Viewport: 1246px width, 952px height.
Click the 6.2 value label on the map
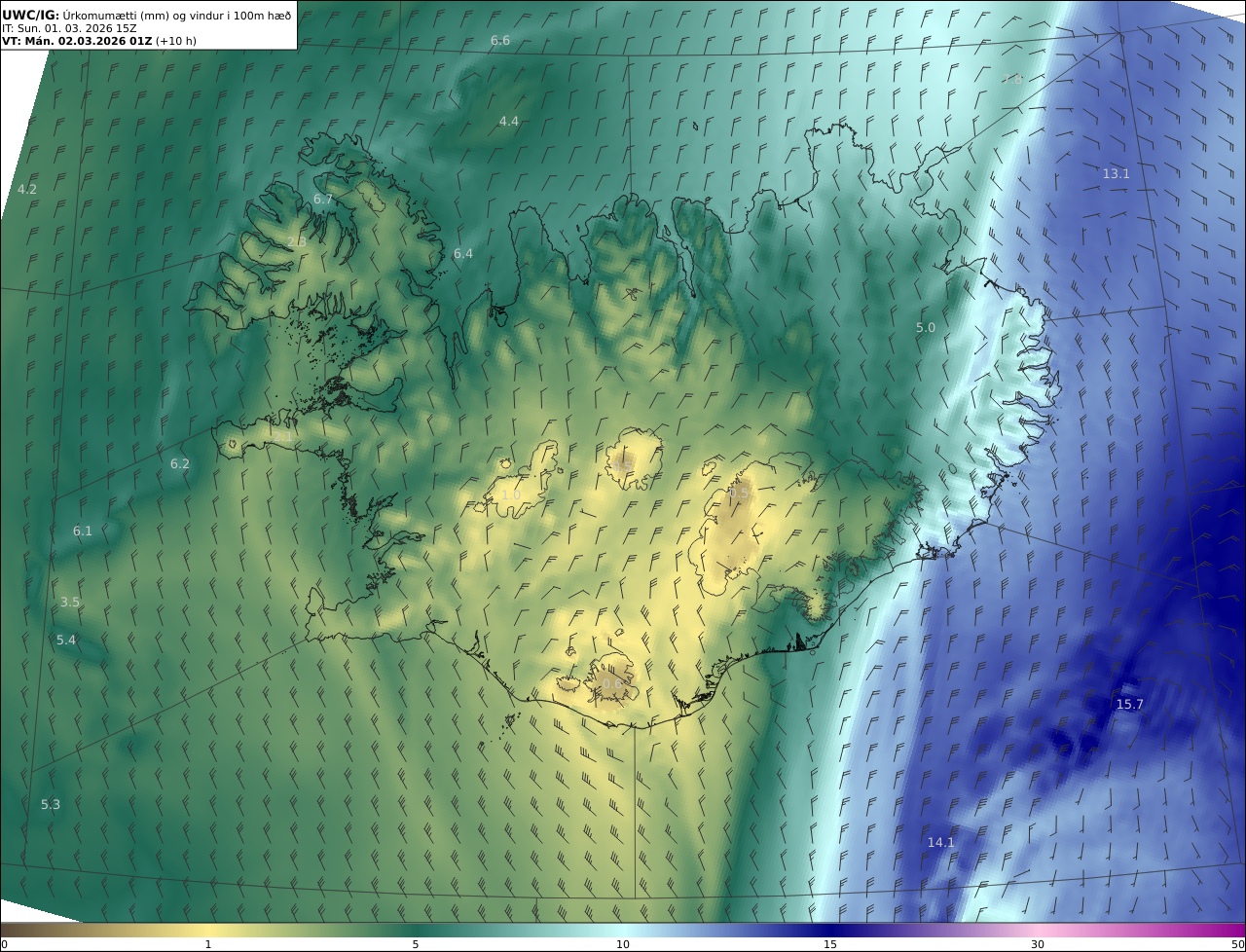[180, 464]
